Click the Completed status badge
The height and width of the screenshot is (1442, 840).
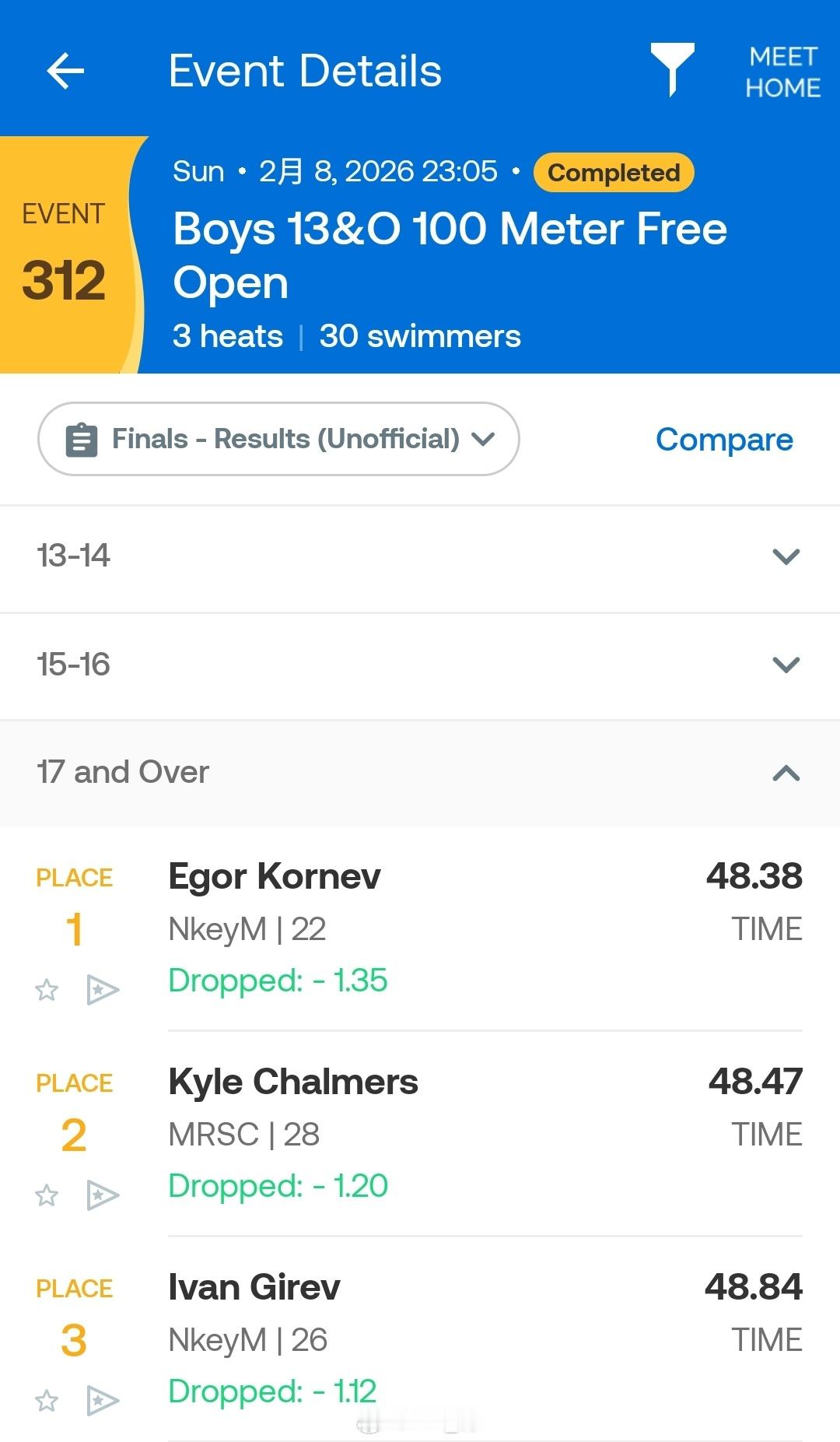[x=613, y=172]
